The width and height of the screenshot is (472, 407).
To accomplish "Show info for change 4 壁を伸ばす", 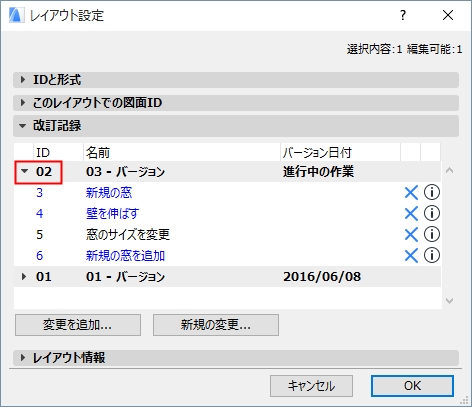I will pyautogui.click(x=432, y=213).
